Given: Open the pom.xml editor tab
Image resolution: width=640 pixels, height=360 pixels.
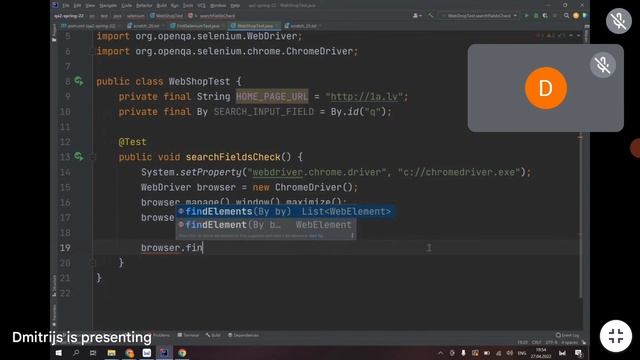Looking at the screenshot, I should [x=91, y=26].
